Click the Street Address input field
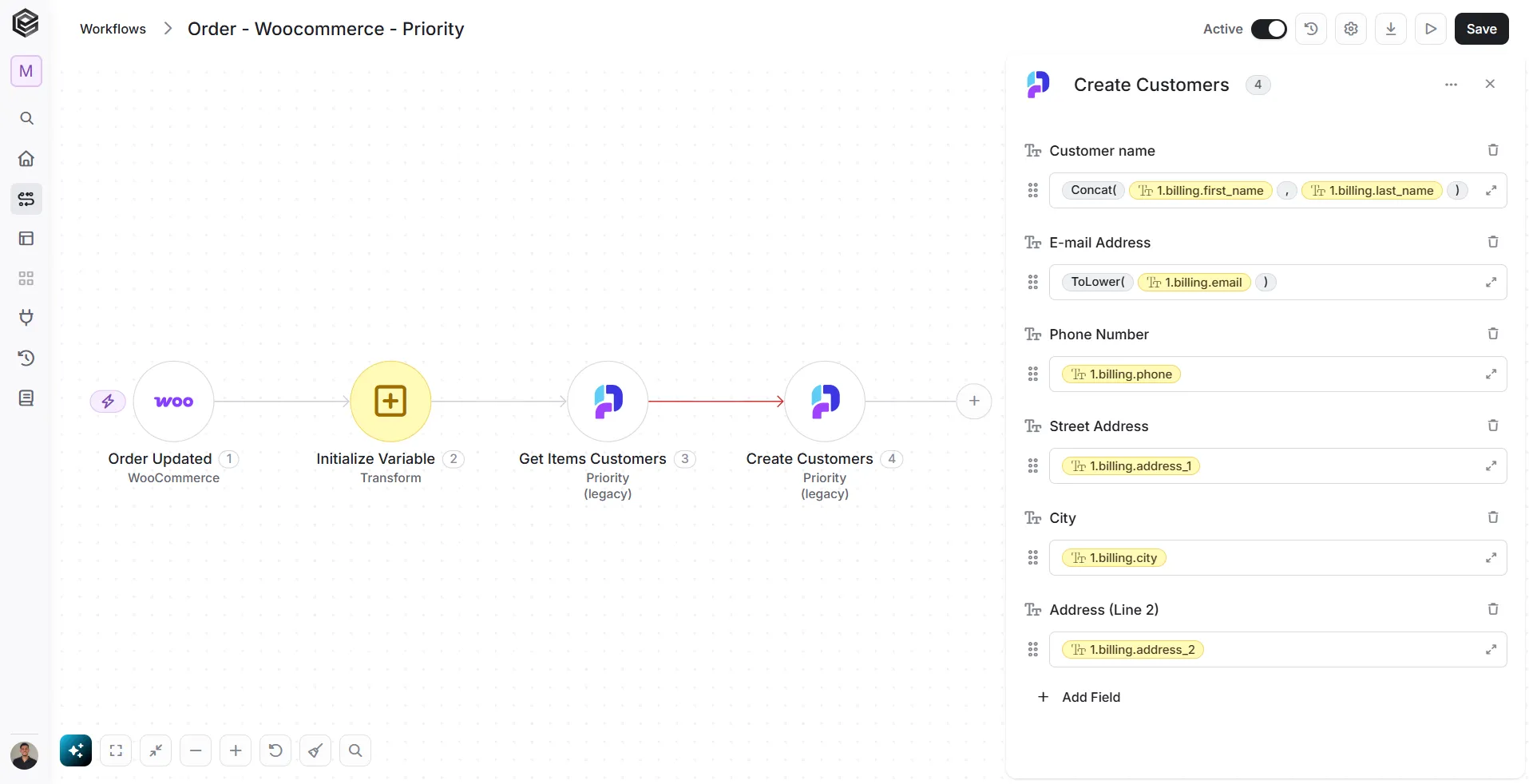The width and height of the screenshot is (1529, 784). coord(1277,465)
